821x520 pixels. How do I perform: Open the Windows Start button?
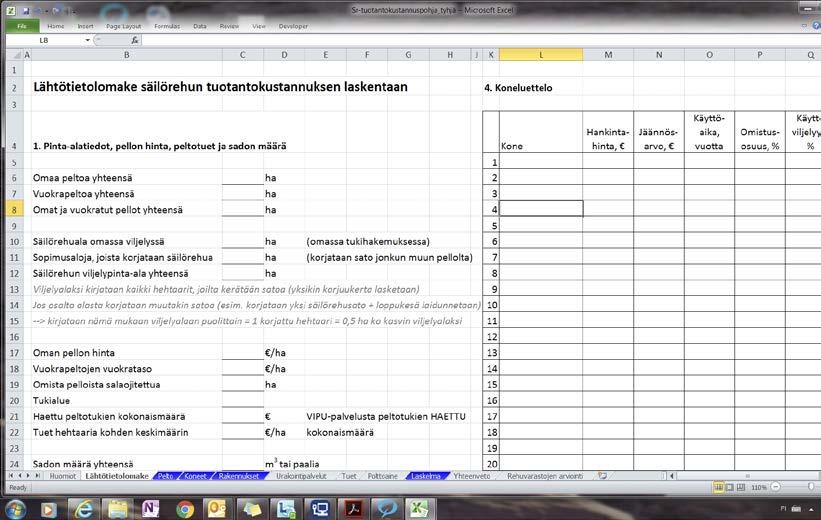click(x=15, y=509)
